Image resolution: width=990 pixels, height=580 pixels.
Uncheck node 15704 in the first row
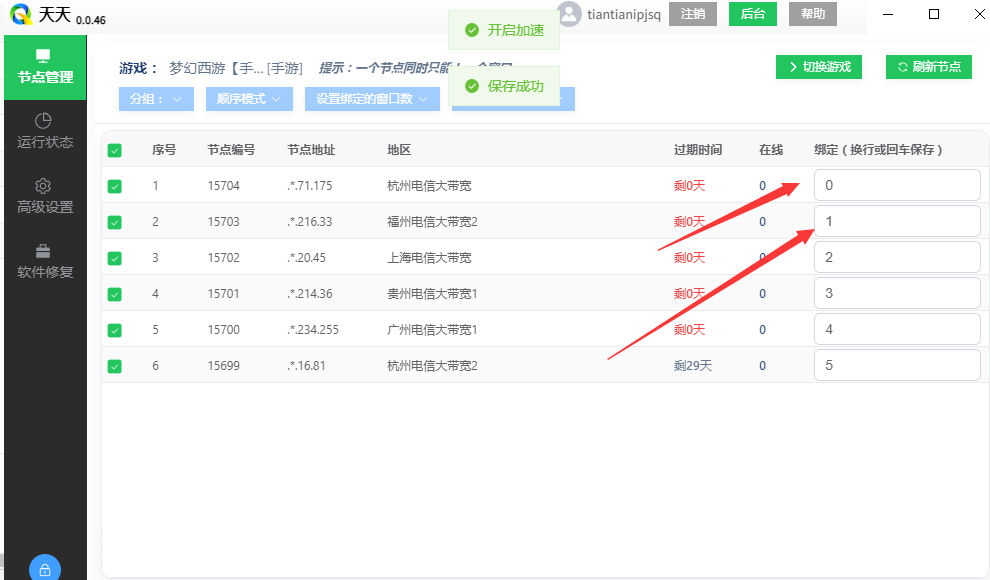[x=115, y=185]
